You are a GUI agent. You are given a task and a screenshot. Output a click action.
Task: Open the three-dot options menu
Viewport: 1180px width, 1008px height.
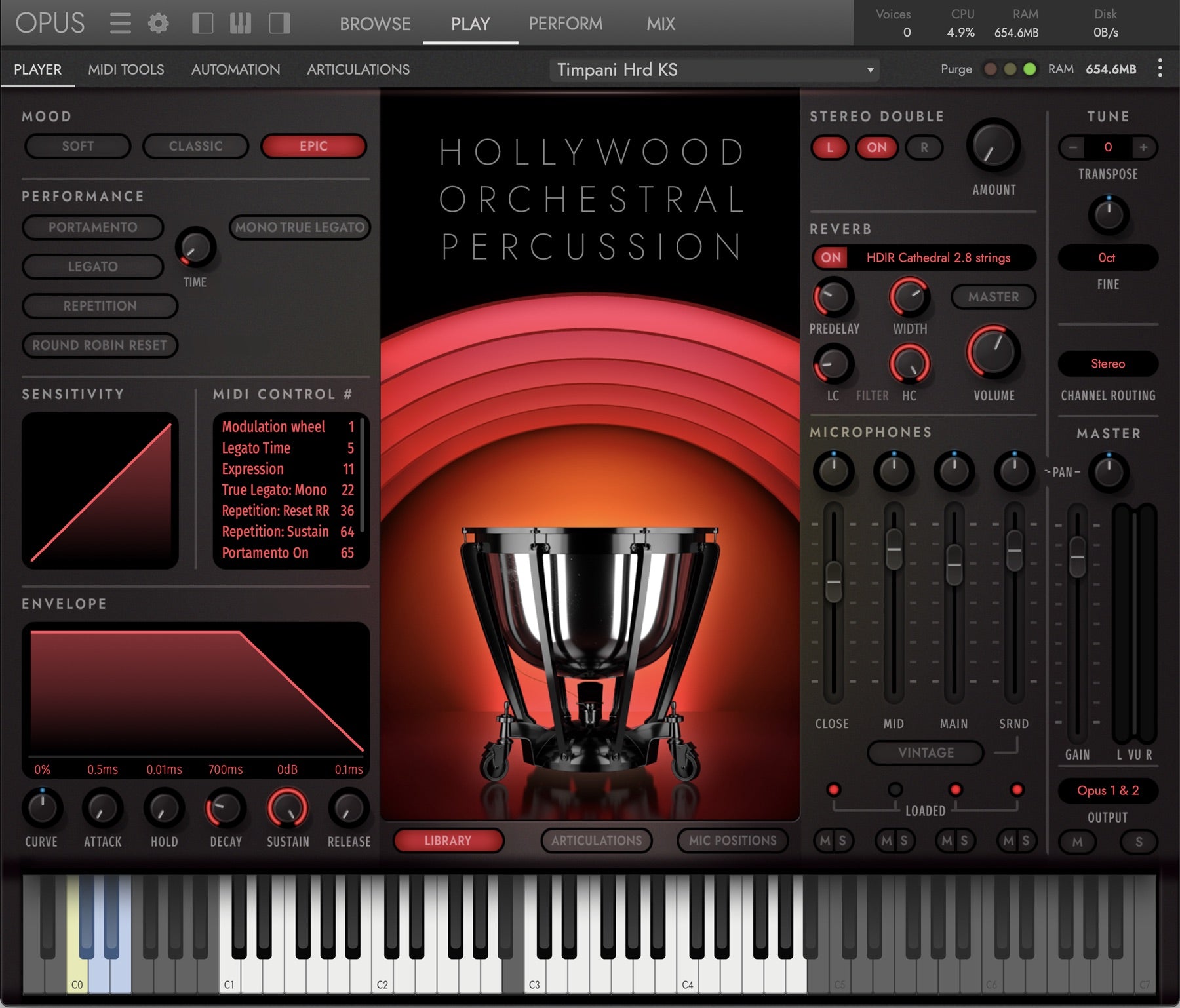[x=1160, y=69]
